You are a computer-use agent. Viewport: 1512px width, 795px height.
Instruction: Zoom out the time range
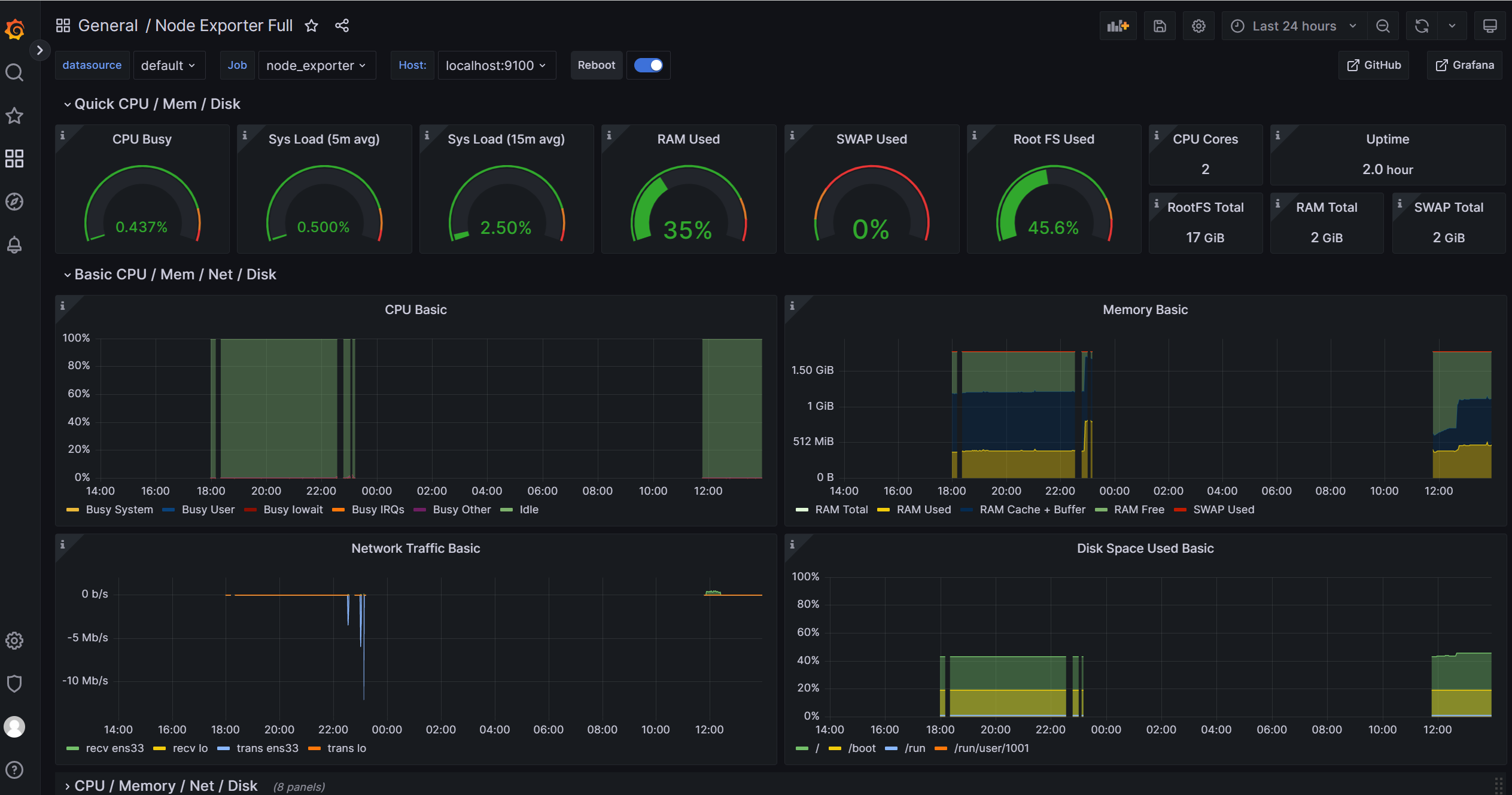coord(1383,26)
